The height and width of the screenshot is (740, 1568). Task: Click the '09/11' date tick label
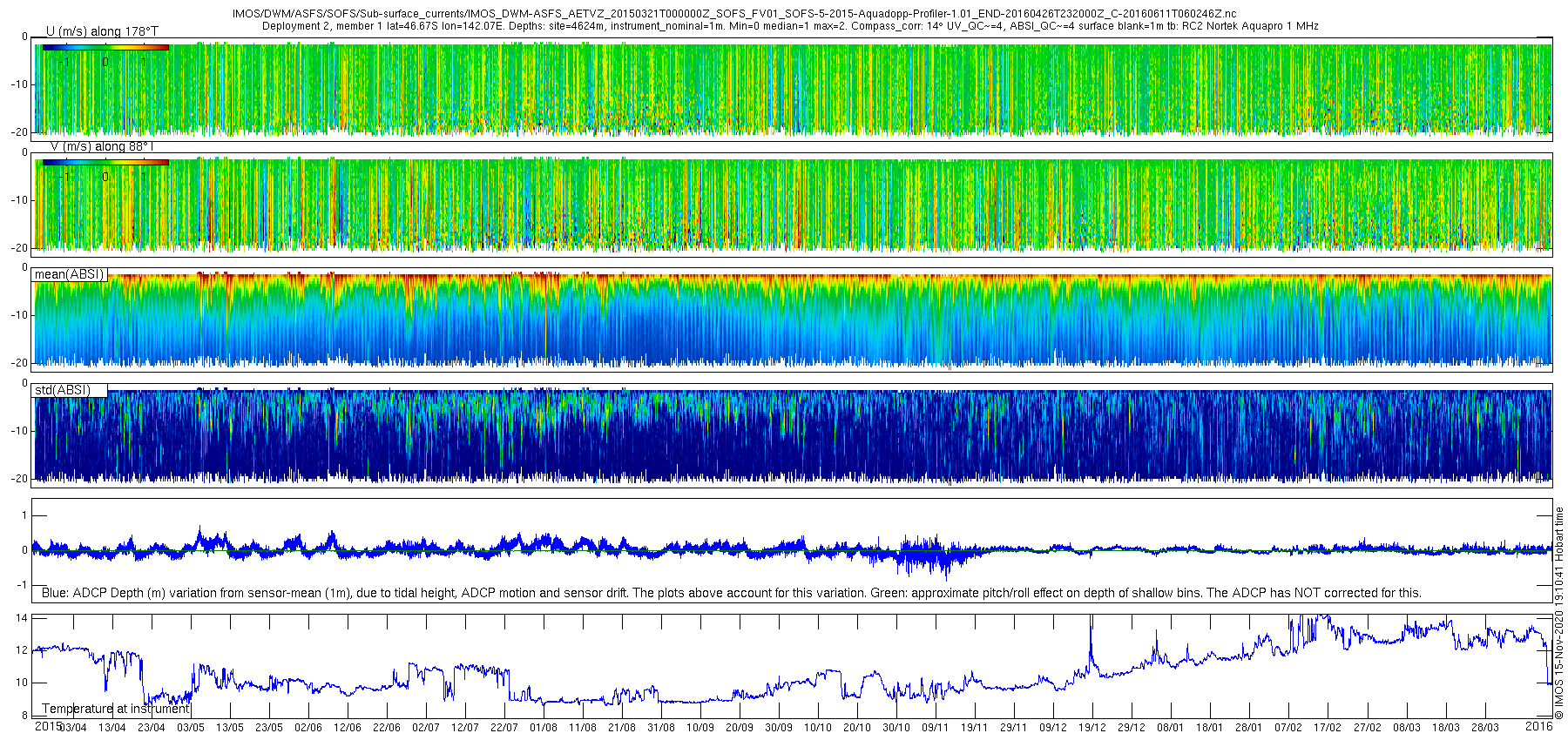(936, 728)
